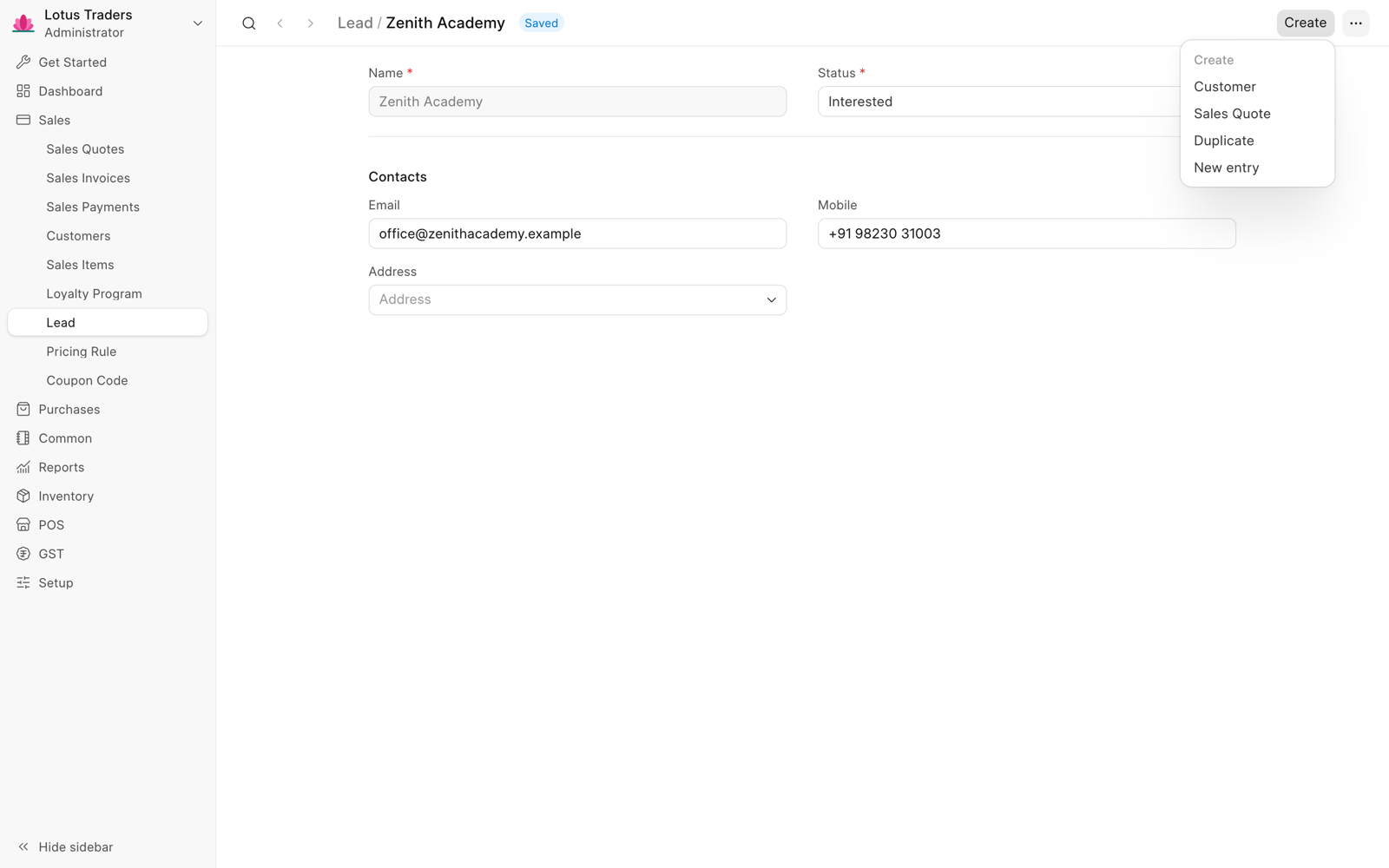Click the Lead breadcrumb link

coord(355,23)
